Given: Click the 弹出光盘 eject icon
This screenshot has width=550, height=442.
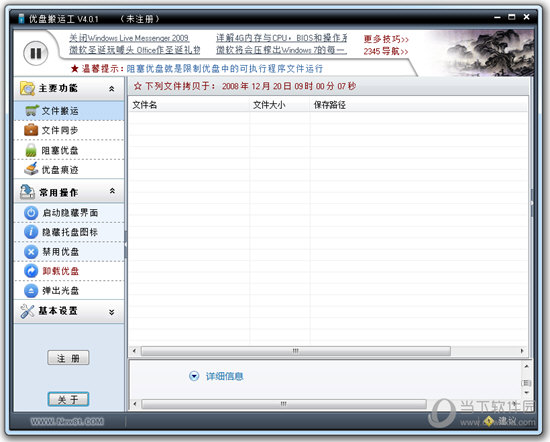Looking at the screenshot, I should click(31, 290).
